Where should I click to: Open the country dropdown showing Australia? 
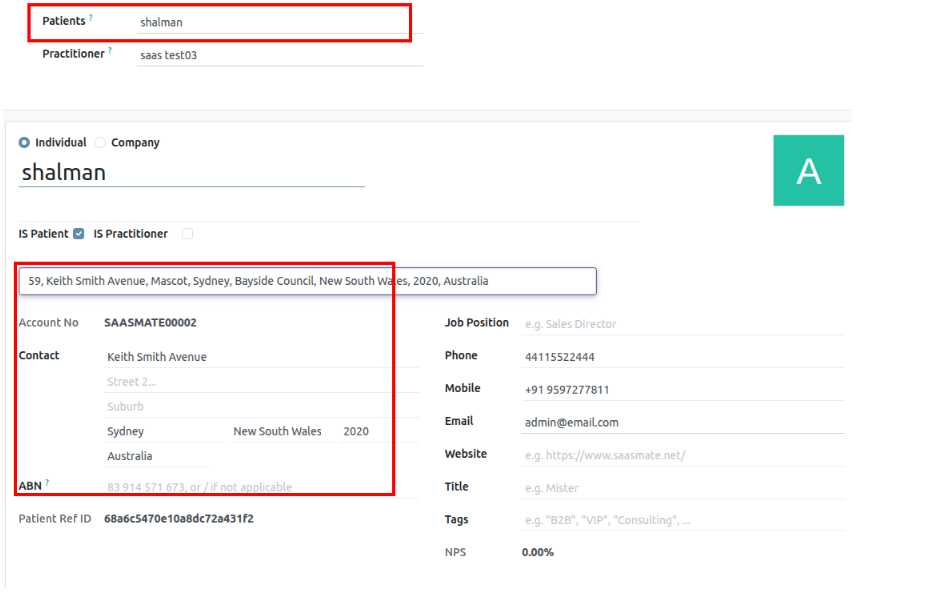pos(156,456)
